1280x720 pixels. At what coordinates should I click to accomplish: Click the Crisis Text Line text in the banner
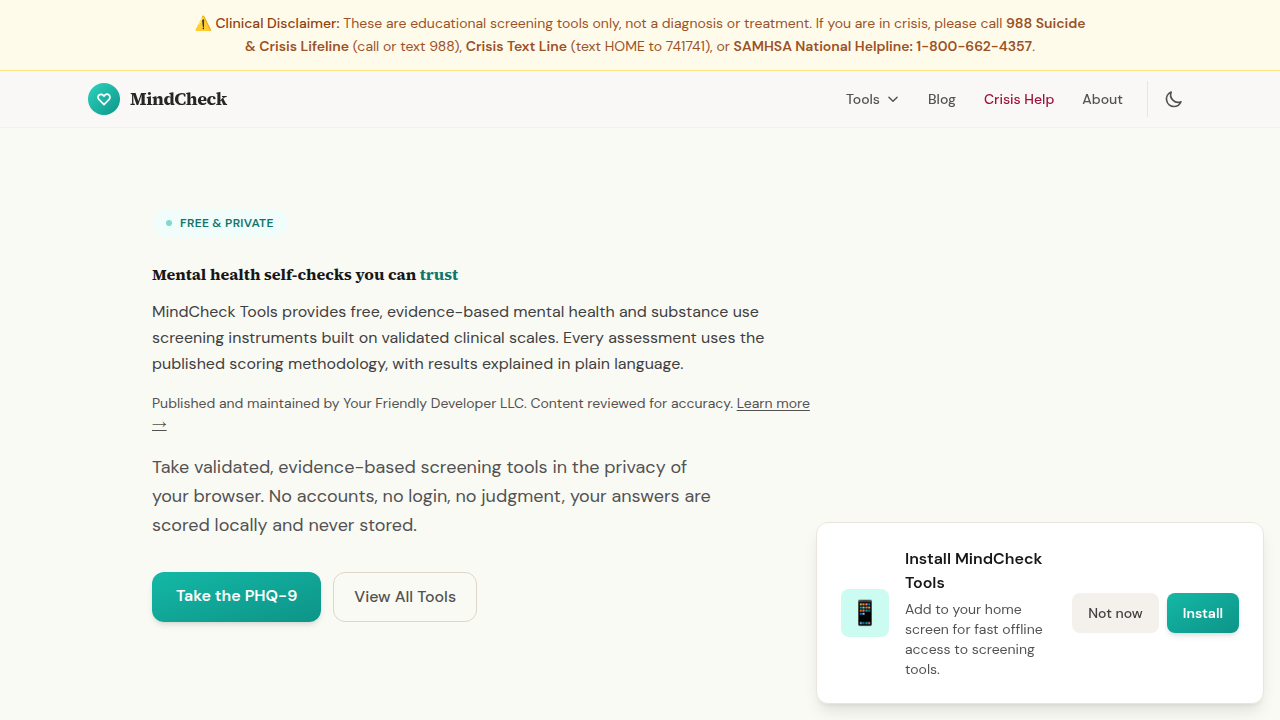click(x=516, y=46)
